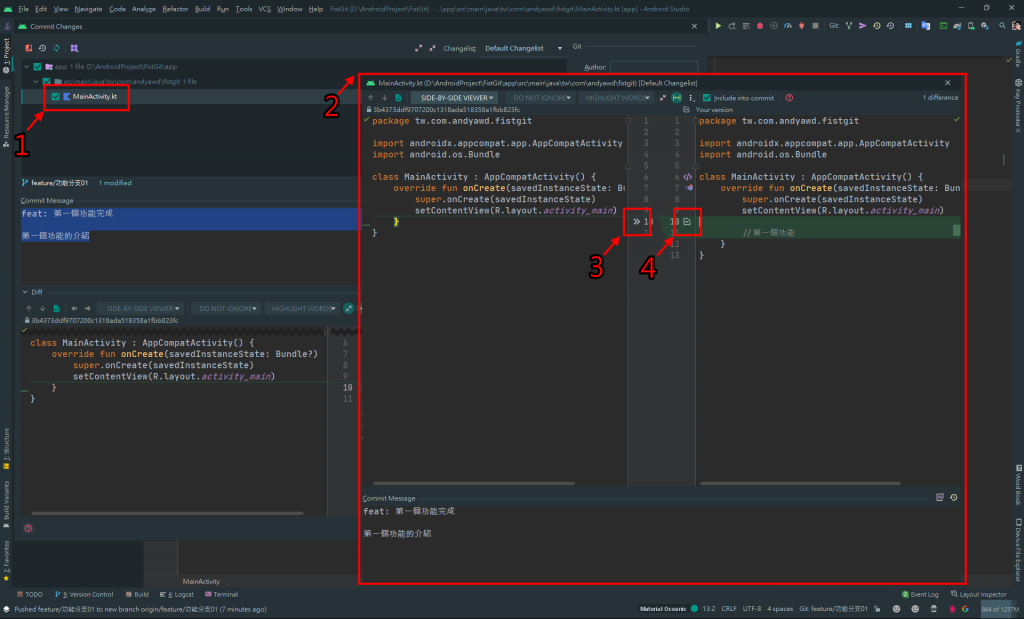Open the VCS menu
This screenshot has height=619, width=1024.
(x=264, y=8)
